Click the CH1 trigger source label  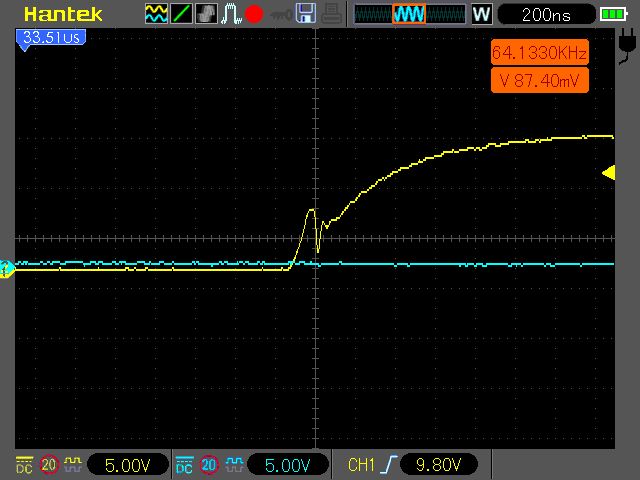point(362,464)
